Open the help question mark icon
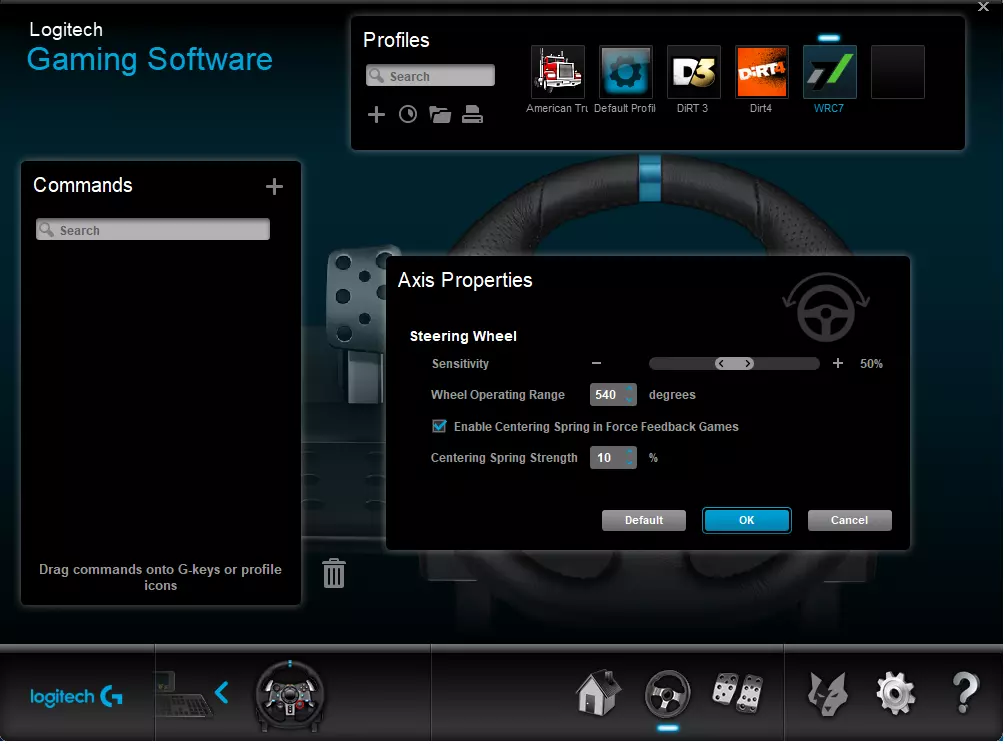This screenshot has height=744, width=1005. pyautogui.click(x=965, y=693)
